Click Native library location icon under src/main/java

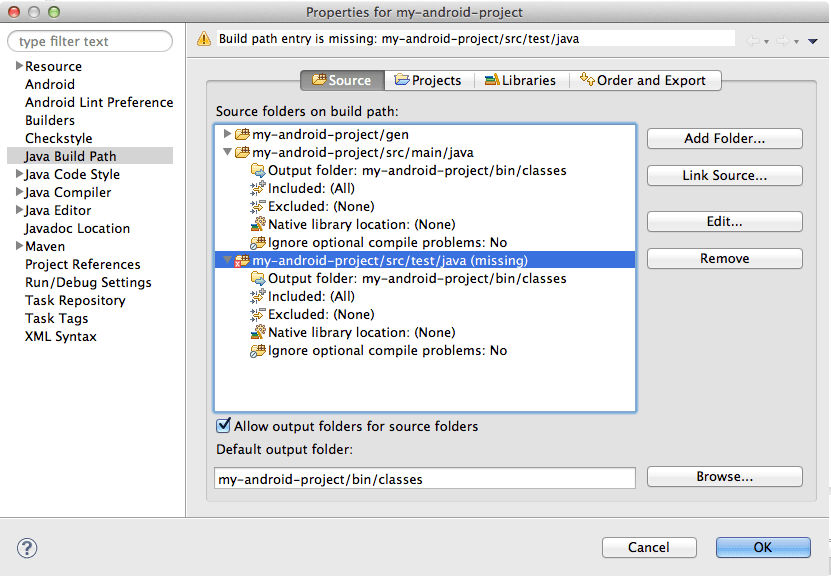[258, 225]
